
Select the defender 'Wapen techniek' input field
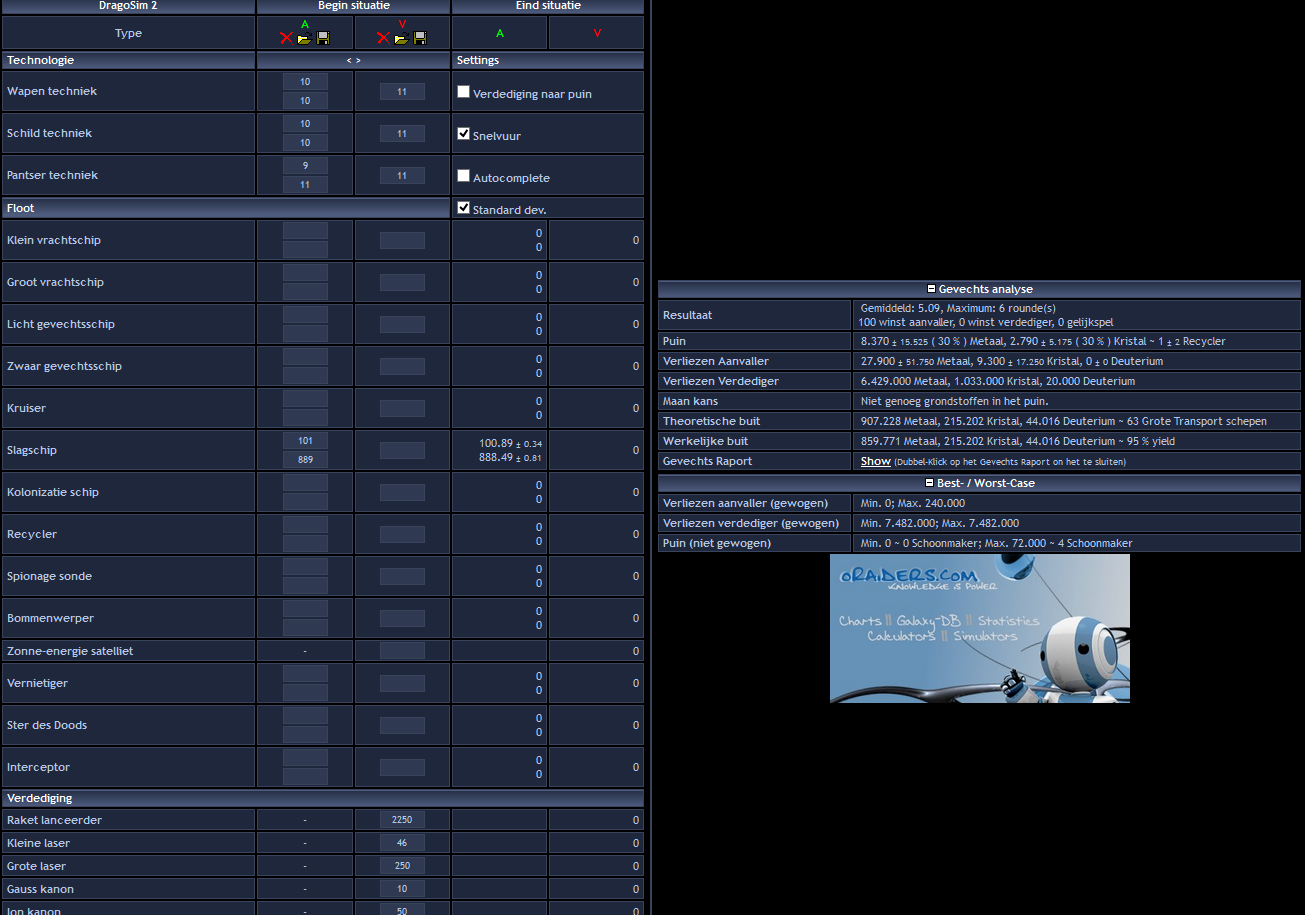click(402, 92)
